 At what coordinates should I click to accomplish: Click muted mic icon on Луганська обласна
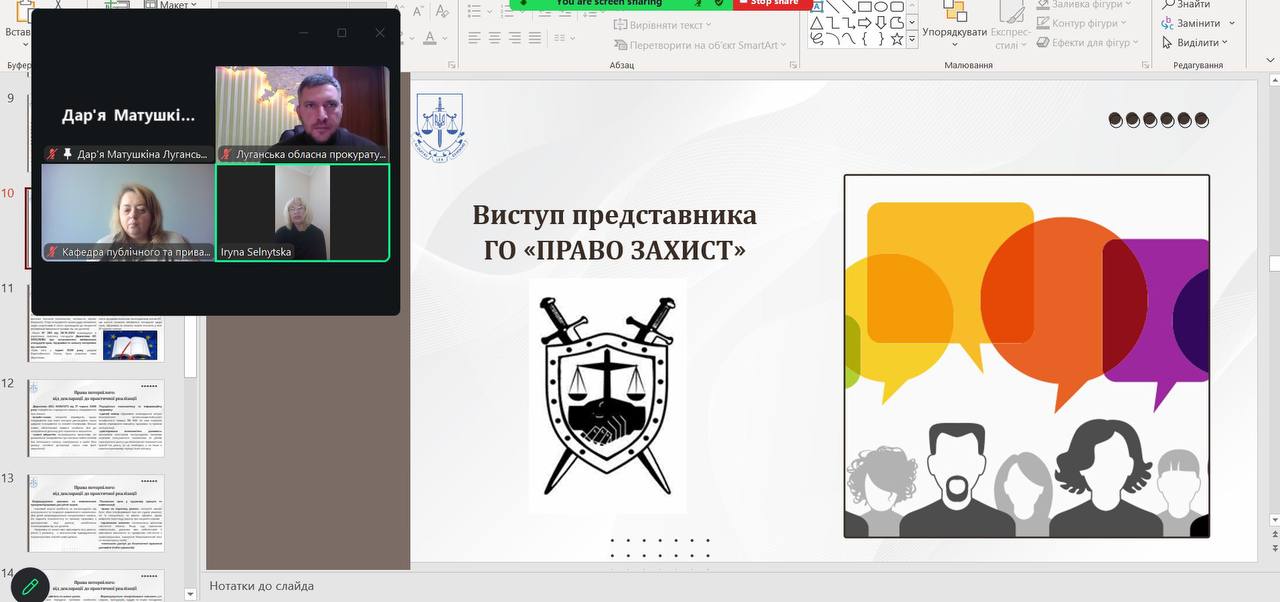pos(227,154)
